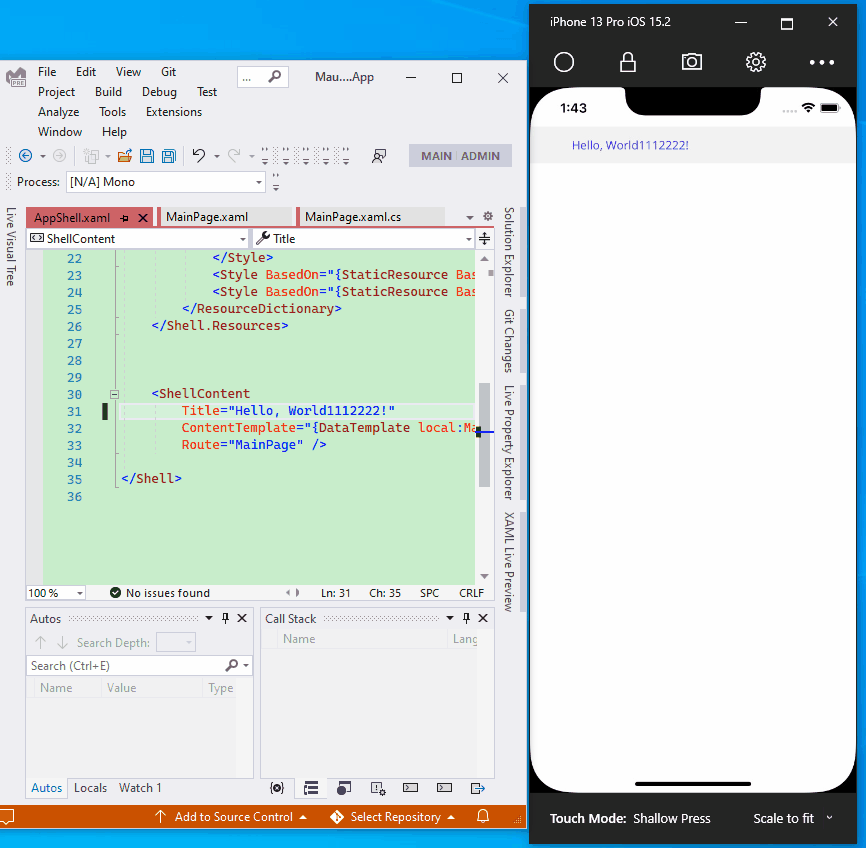866x848 pixels.
Task: Open the Autos panel window position dropdown
Action: point(209,618)
